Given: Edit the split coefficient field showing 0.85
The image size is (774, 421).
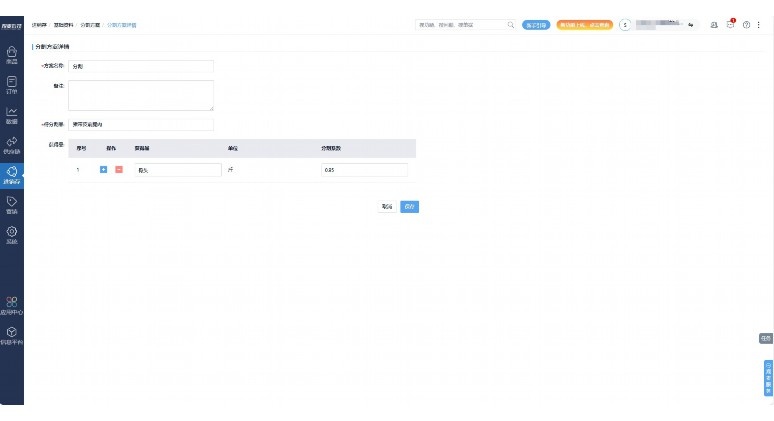Looking at the screenshot, I should tap(364, 170).
